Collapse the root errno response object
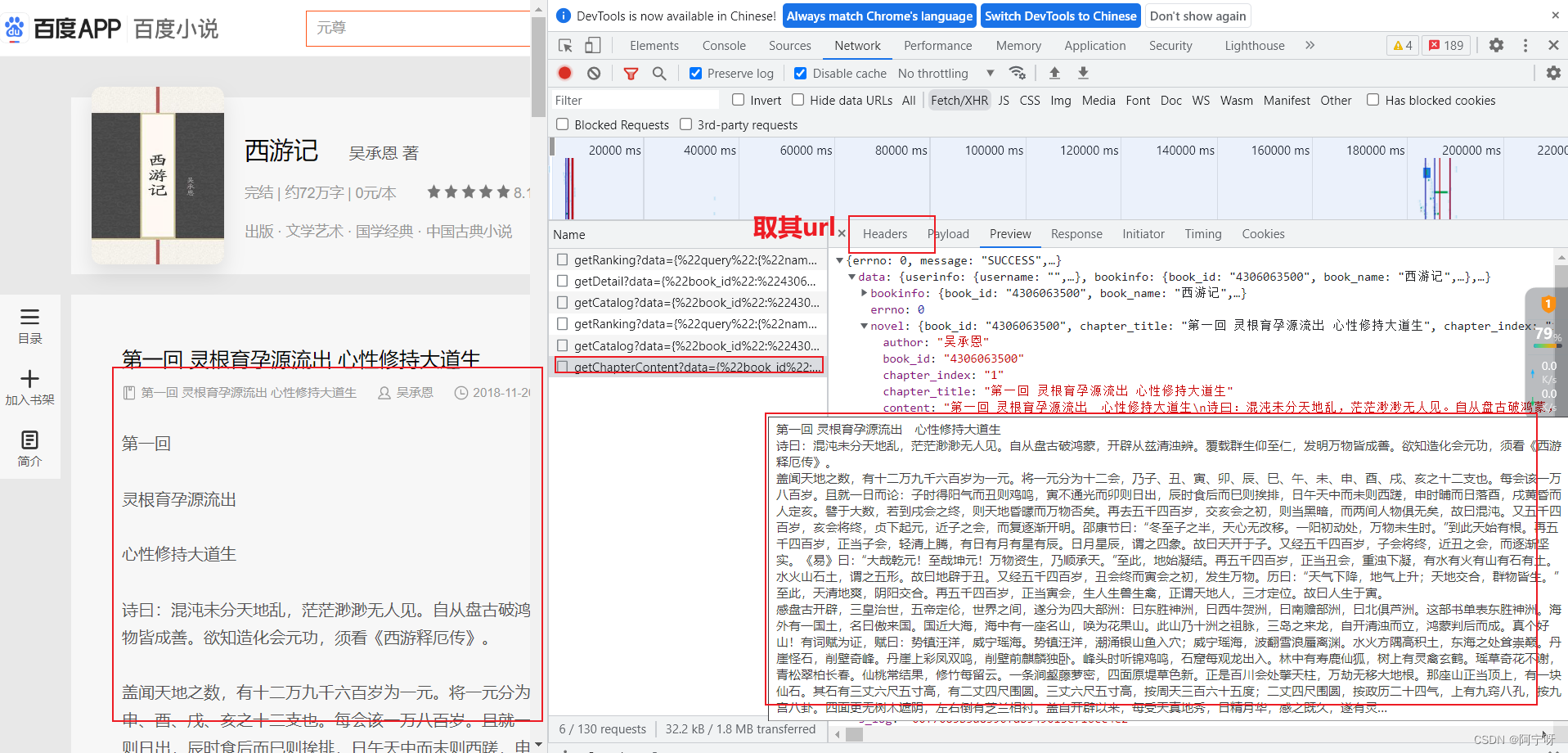 click(x=839, y=260)
